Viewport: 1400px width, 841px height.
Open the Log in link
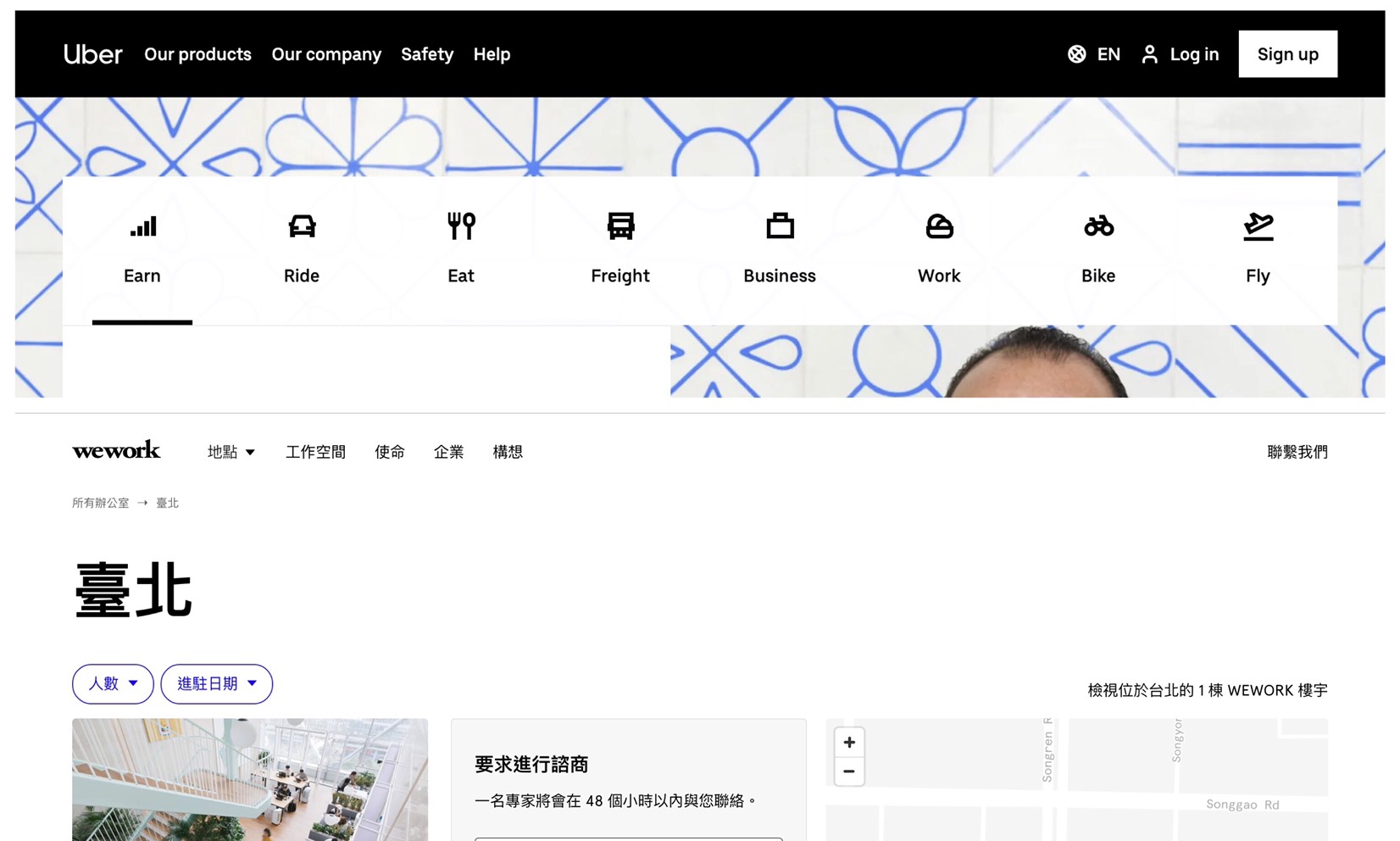point(1194,54)
